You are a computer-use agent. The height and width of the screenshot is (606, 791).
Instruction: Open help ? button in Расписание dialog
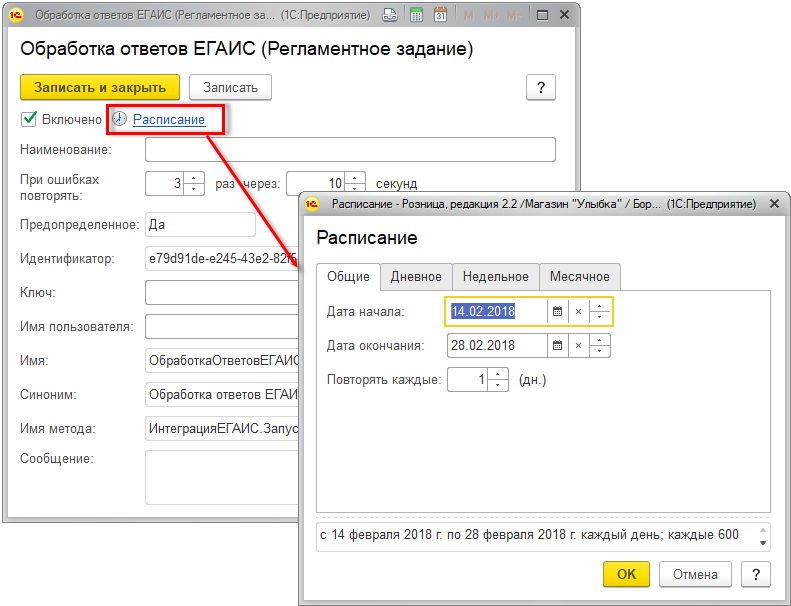tap(756, 574)
